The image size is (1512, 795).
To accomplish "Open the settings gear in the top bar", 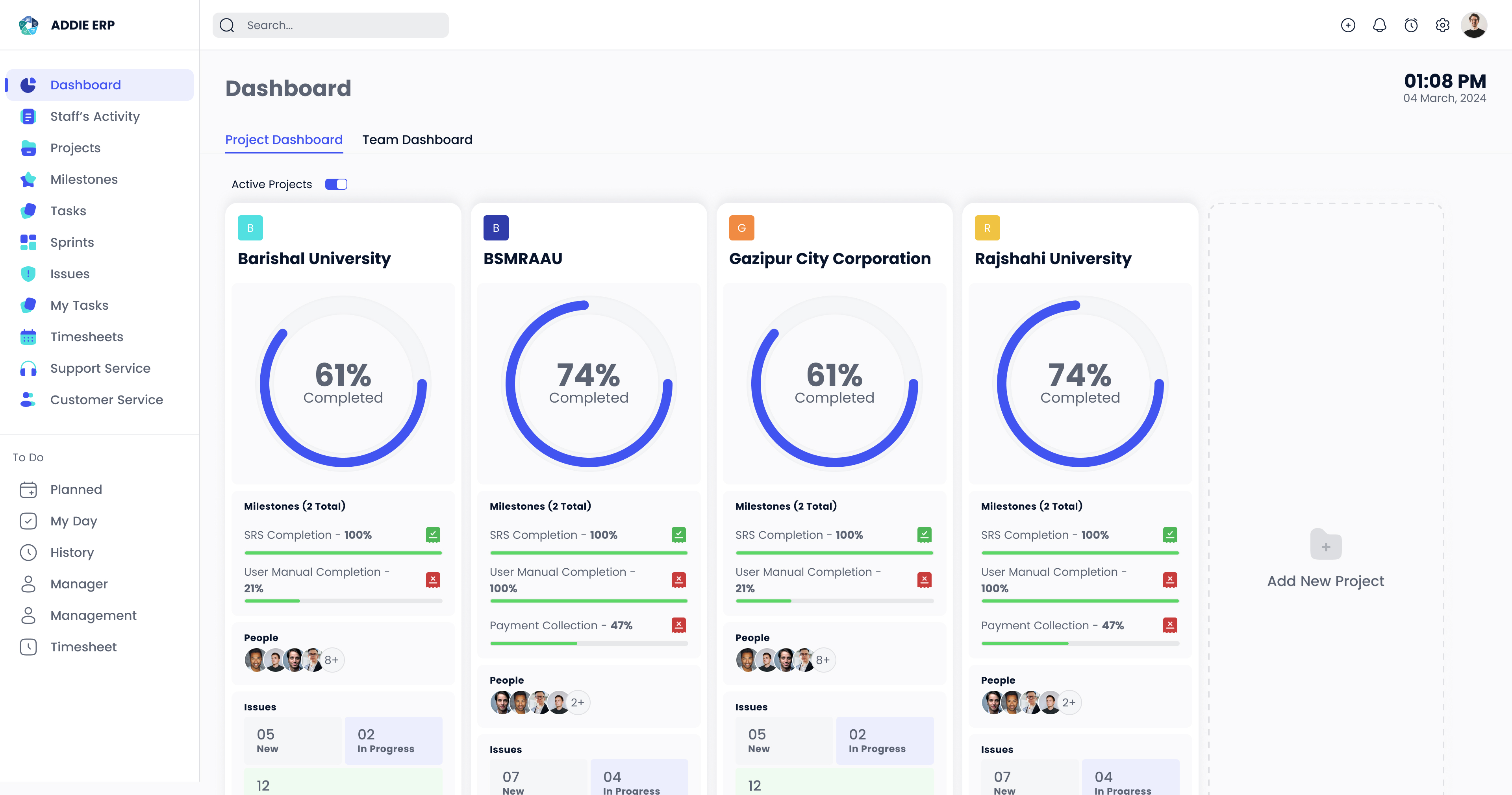I will point(1442,25).
